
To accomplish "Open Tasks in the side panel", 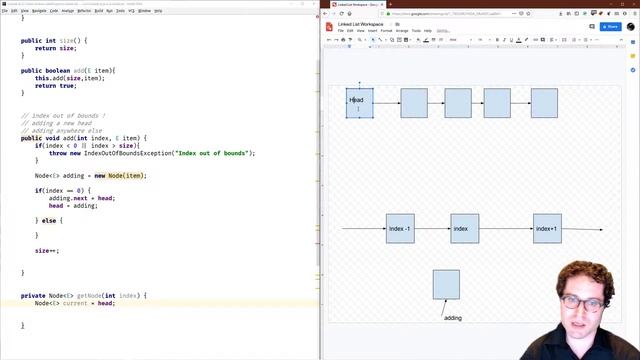I will point(633,70).
